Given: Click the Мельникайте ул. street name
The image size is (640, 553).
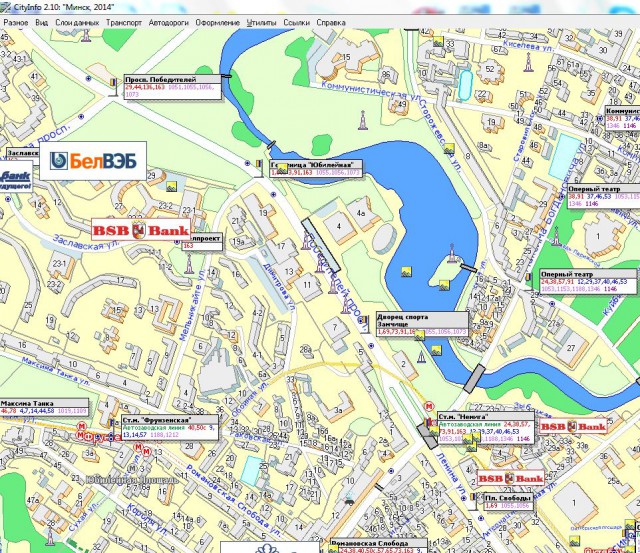Looking at the screenshot, I should click(192, 305).
